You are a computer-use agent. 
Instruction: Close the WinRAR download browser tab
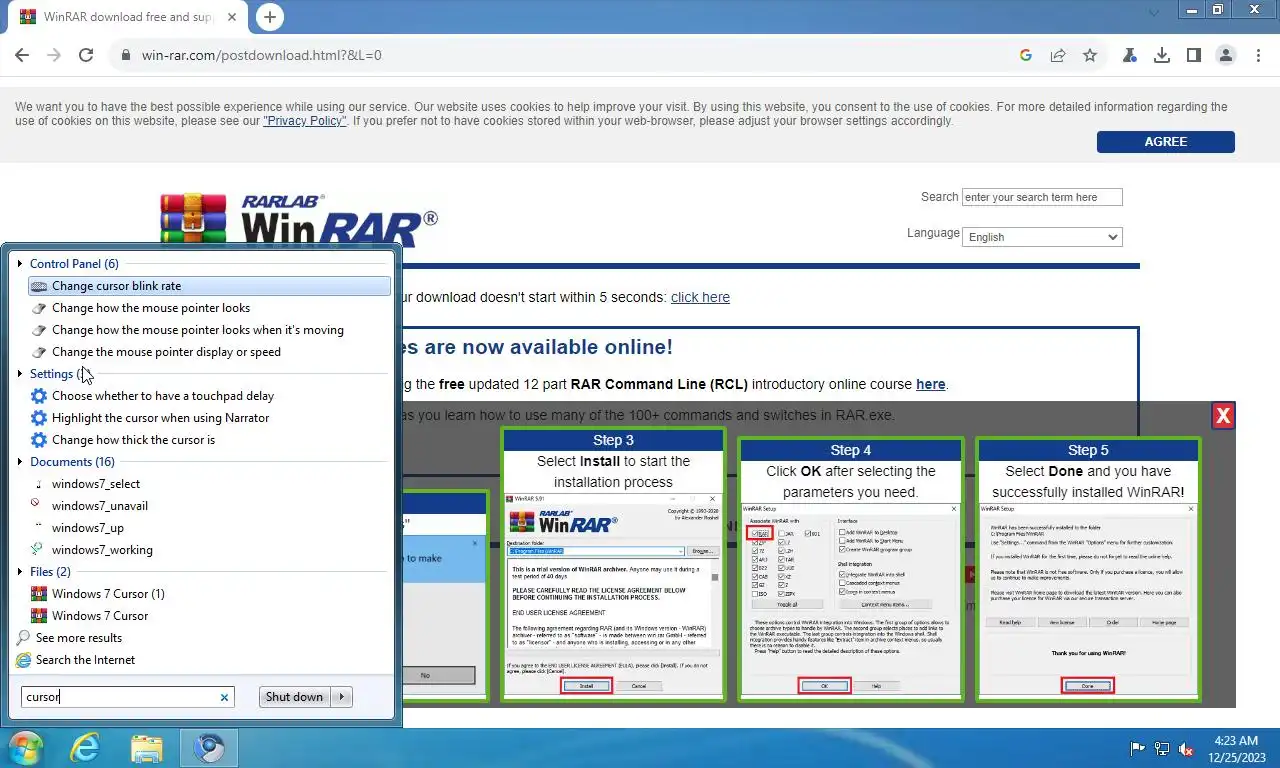click(231, 17)
